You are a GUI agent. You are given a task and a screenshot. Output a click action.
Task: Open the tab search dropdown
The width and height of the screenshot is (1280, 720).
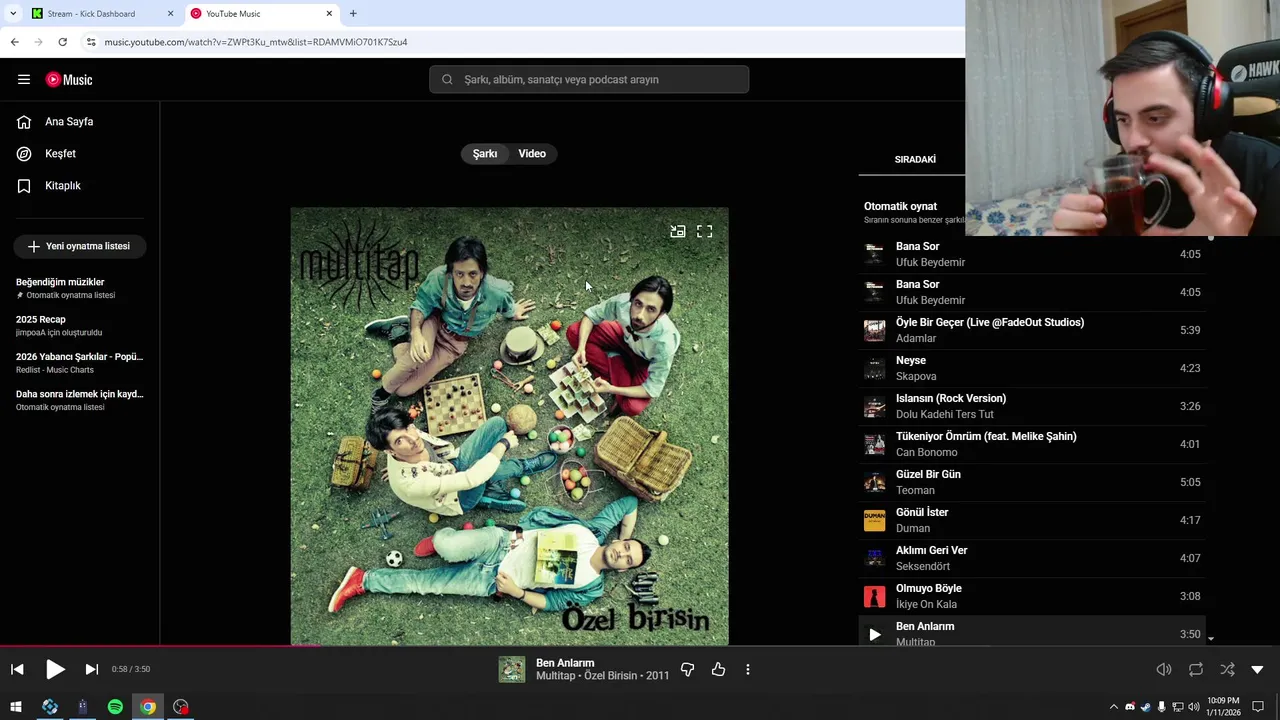tap(13, 14)
